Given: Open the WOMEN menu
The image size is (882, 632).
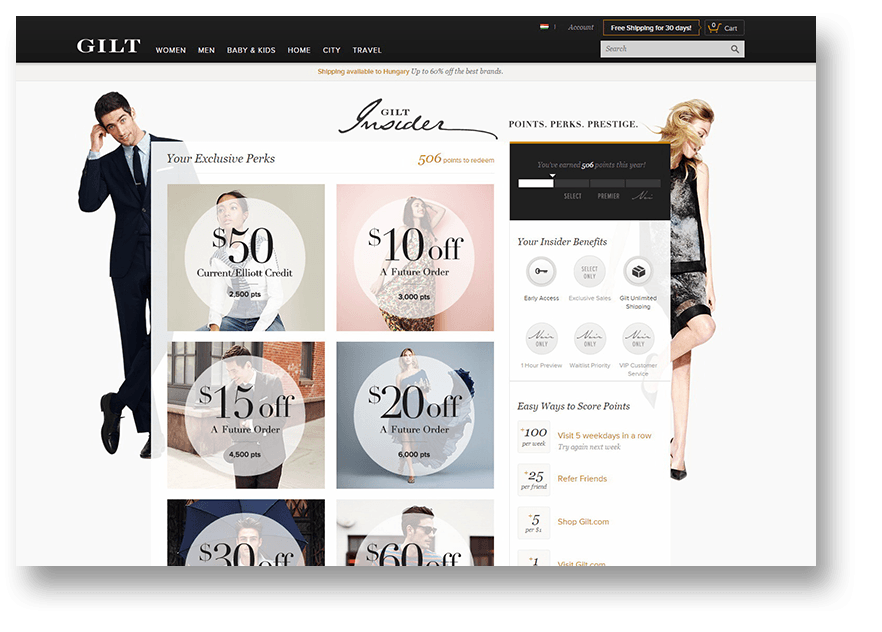Looking at the screenshot, I should coord(170,50).
